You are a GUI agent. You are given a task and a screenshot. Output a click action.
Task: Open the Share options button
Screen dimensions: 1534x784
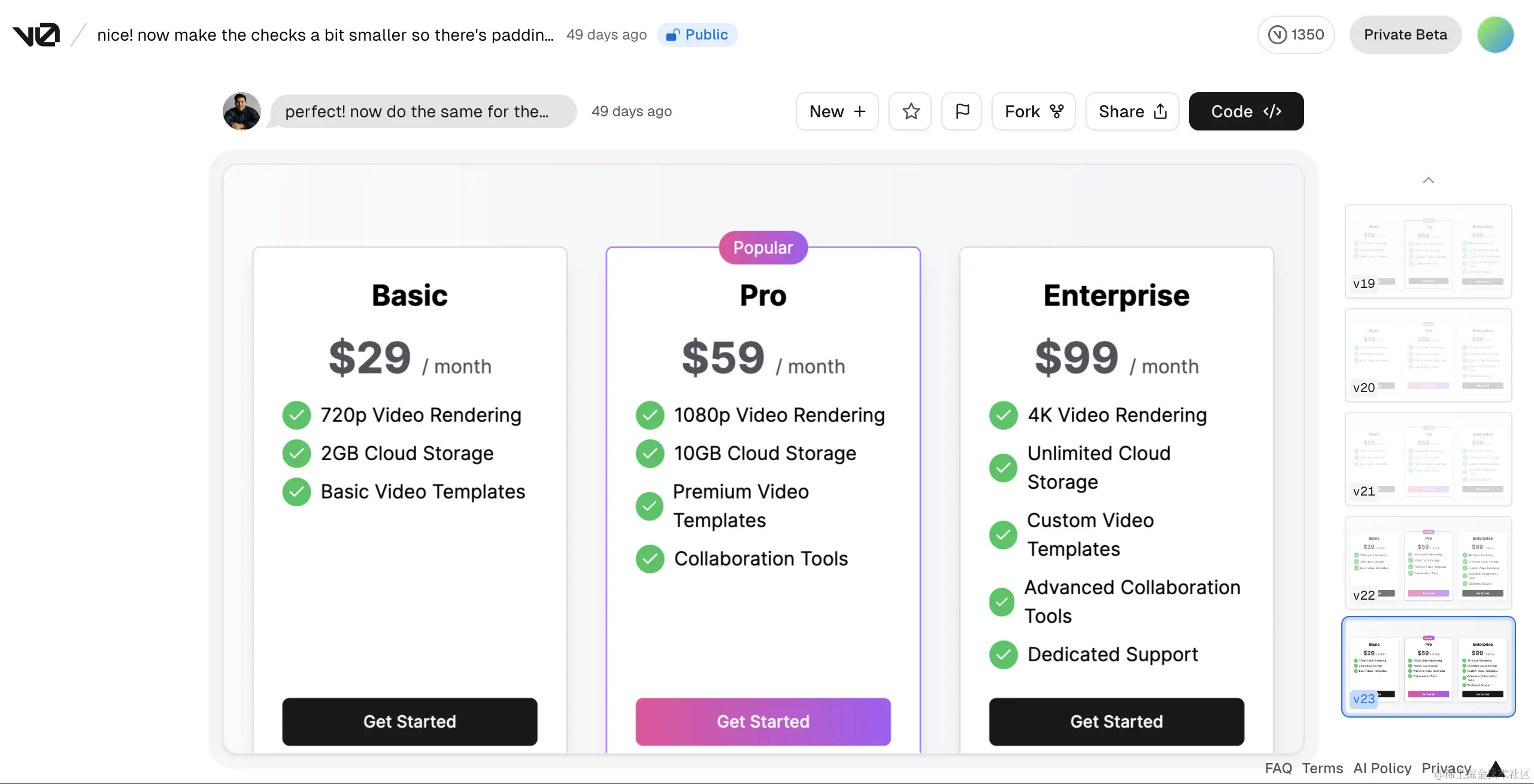click(1132, 111)
